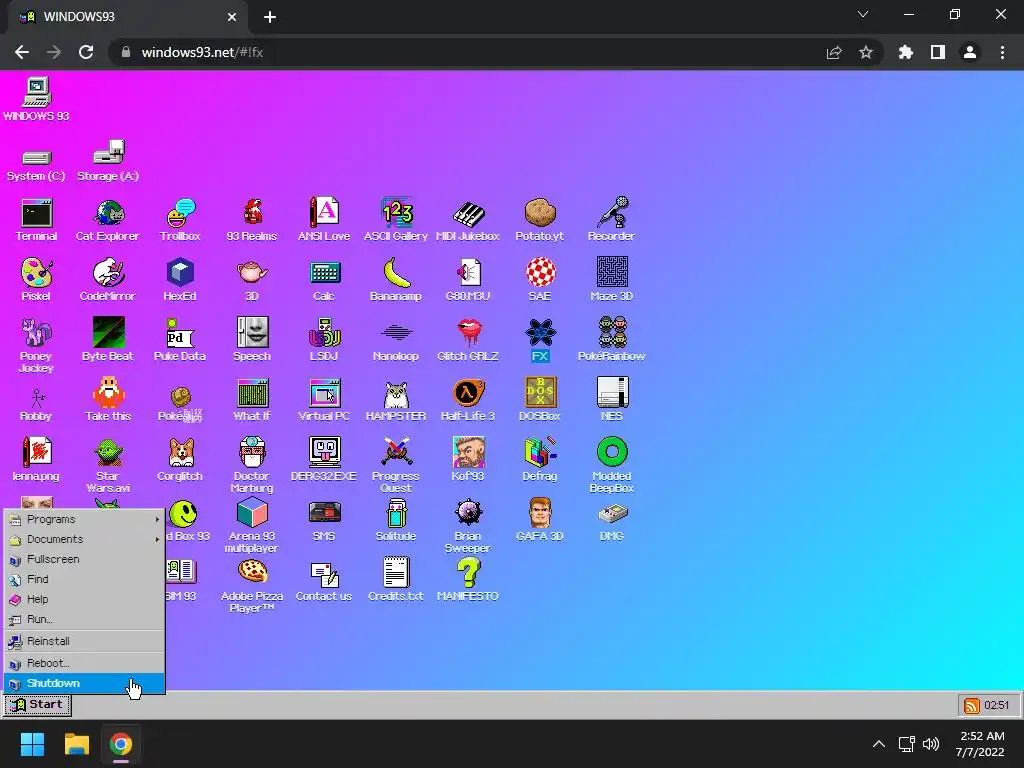Open the volume speaker tray icon
Screen dimensions: 1024x768
tap(931, 744)
